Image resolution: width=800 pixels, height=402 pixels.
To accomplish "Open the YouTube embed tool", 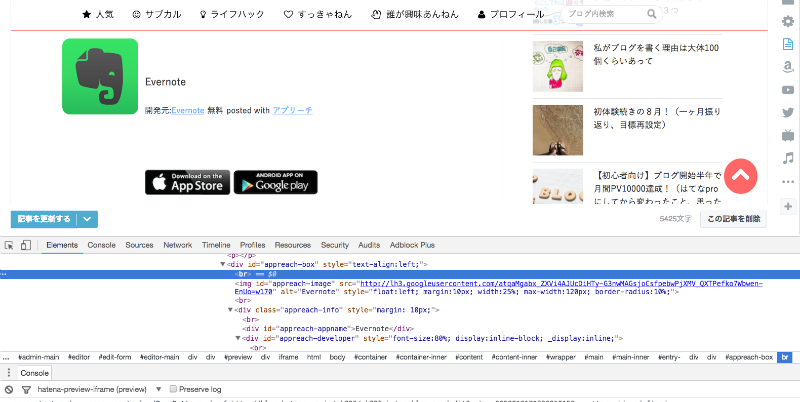I will tap(788, 90).
